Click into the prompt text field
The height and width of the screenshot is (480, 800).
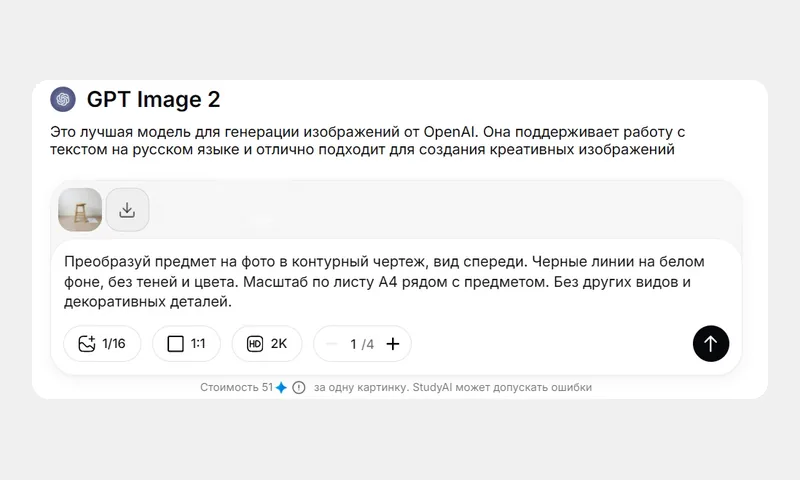384,282
